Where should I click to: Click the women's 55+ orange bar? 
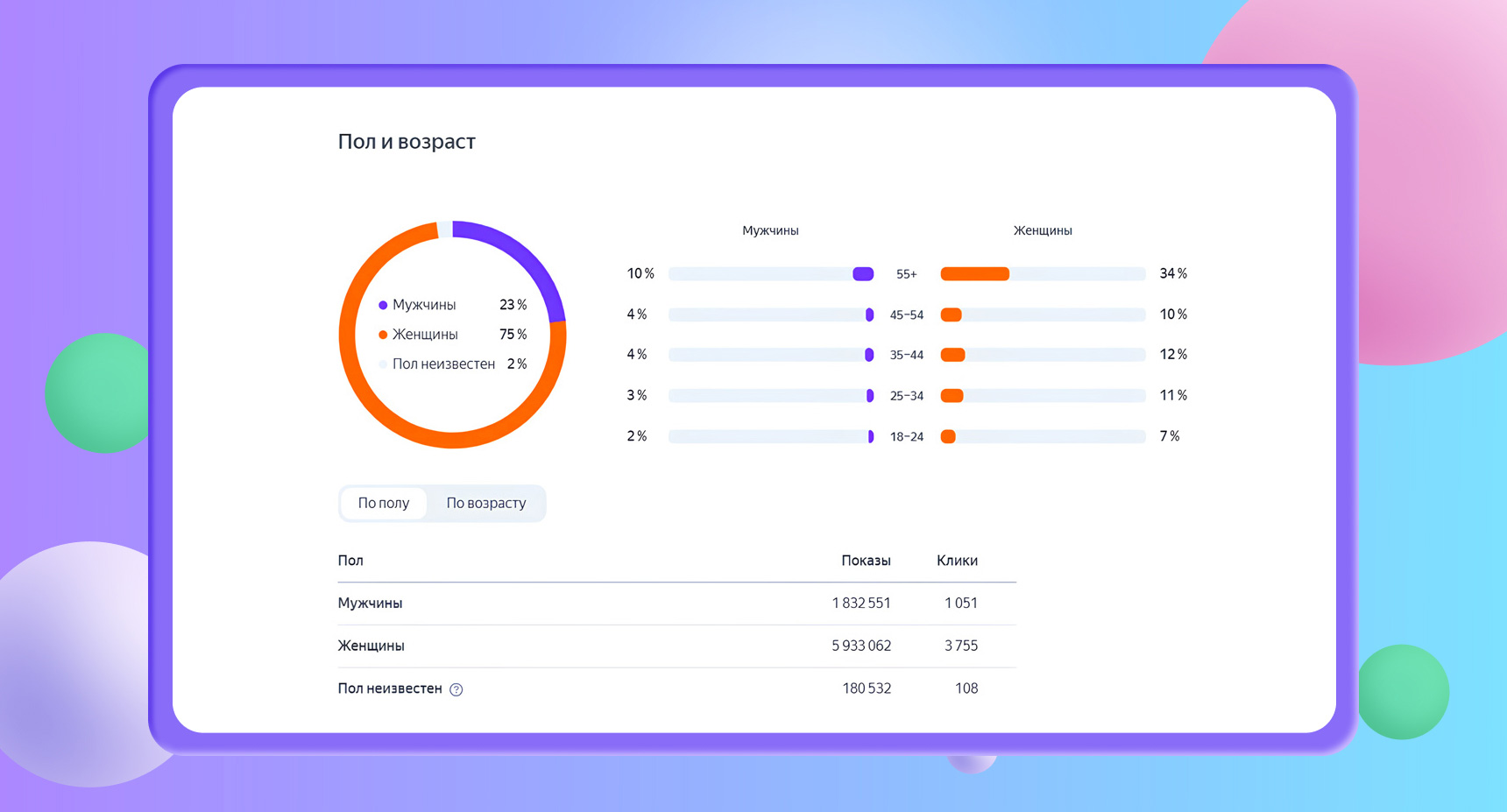coord(975,274)
